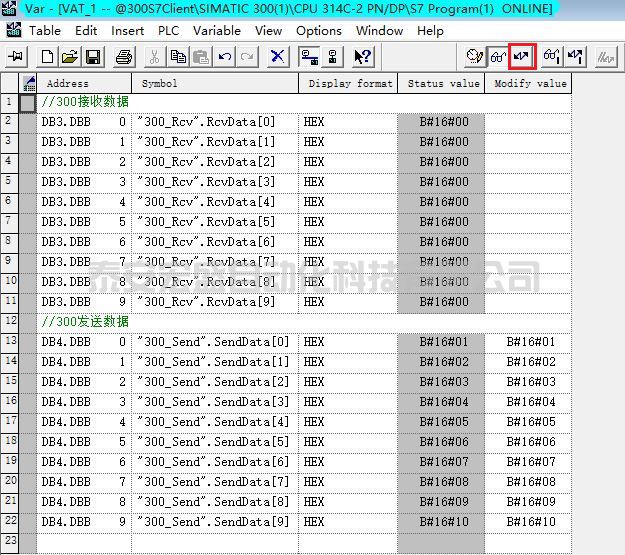The image size is (625, 555).
Task: Click the red-highlighted Modify Variable icon
Action: pos(521,57)
